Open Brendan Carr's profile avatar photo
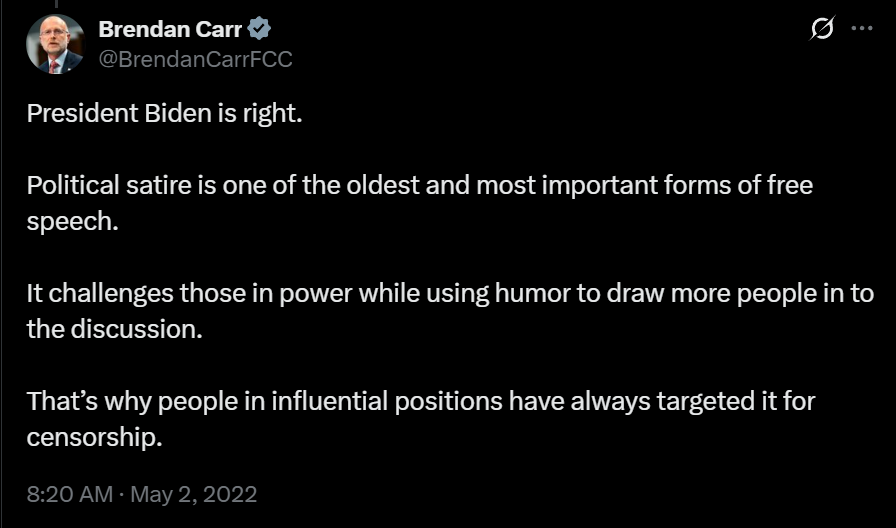This screenshot has height=528, width=896. click(55, 45)
